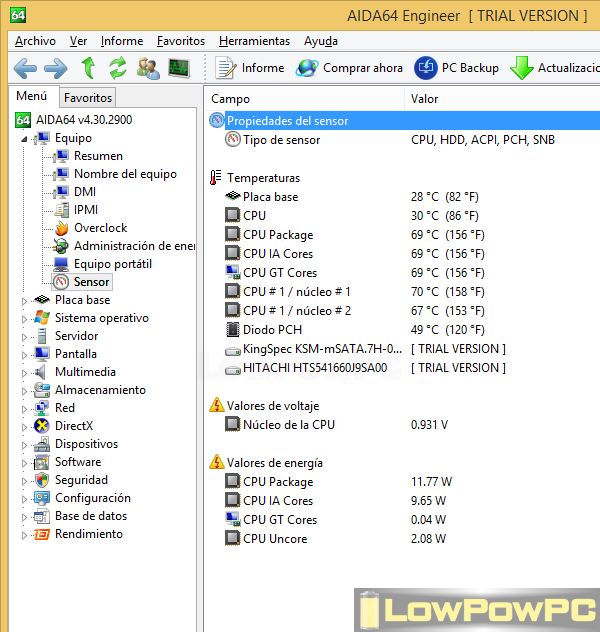The width and height of the screenshot is (600, 632).
Task: Select Placa base temperature row
Action: (x=404, y=197)
